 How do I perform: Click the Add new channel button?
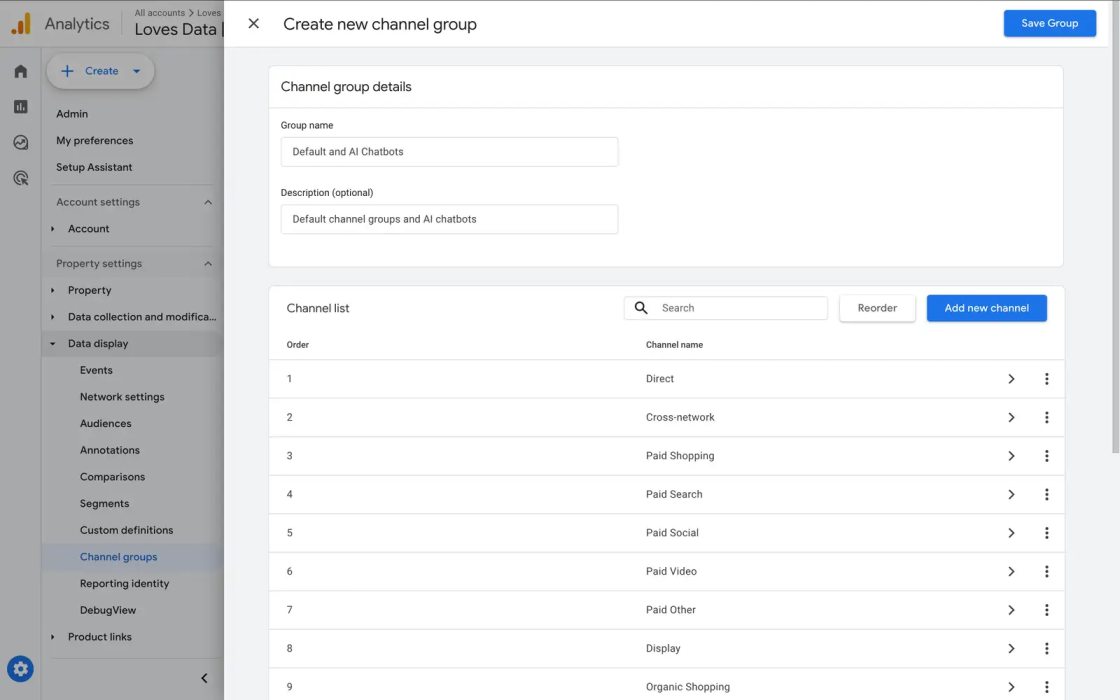(x=987, y=308)
